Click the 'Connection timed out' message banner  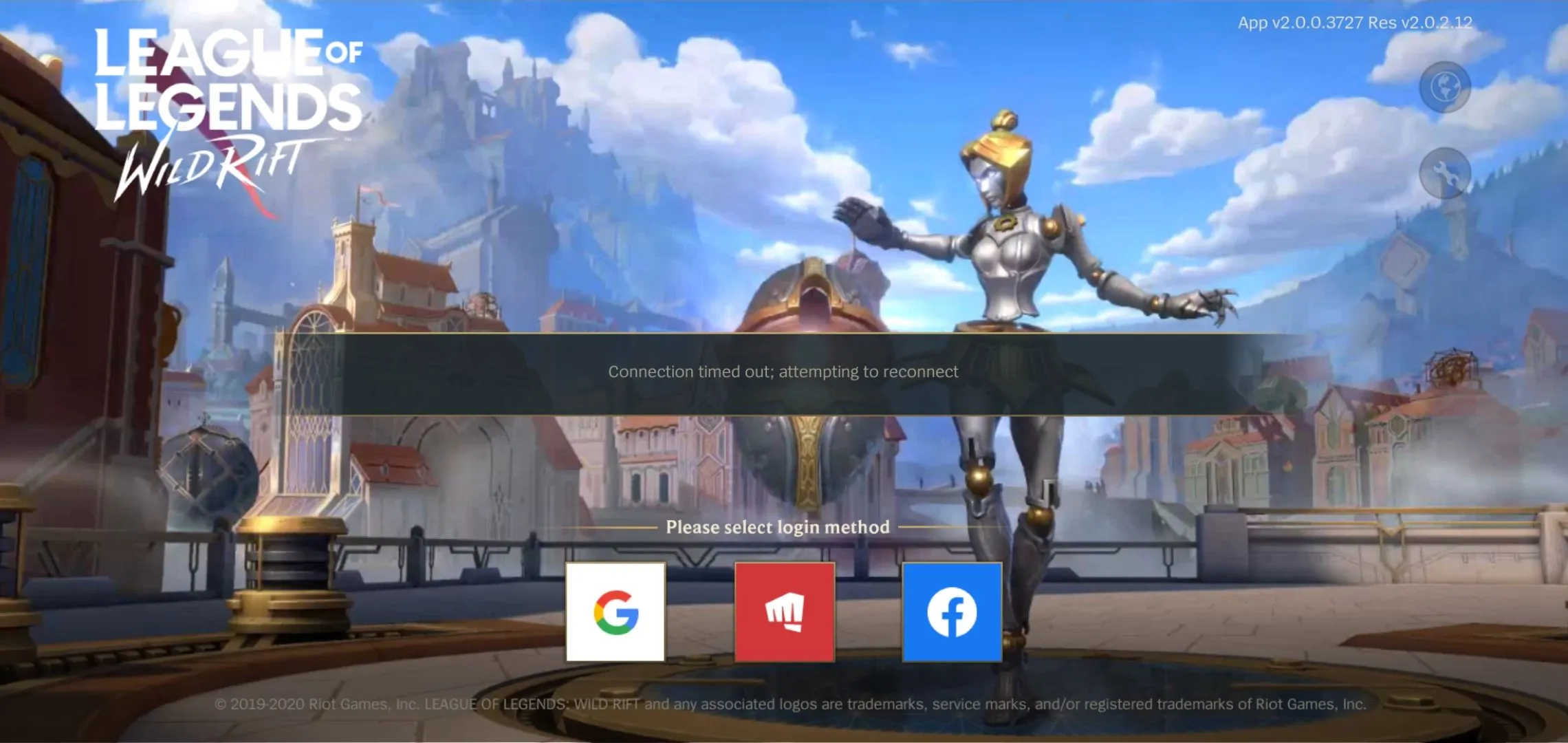(783, 374)
